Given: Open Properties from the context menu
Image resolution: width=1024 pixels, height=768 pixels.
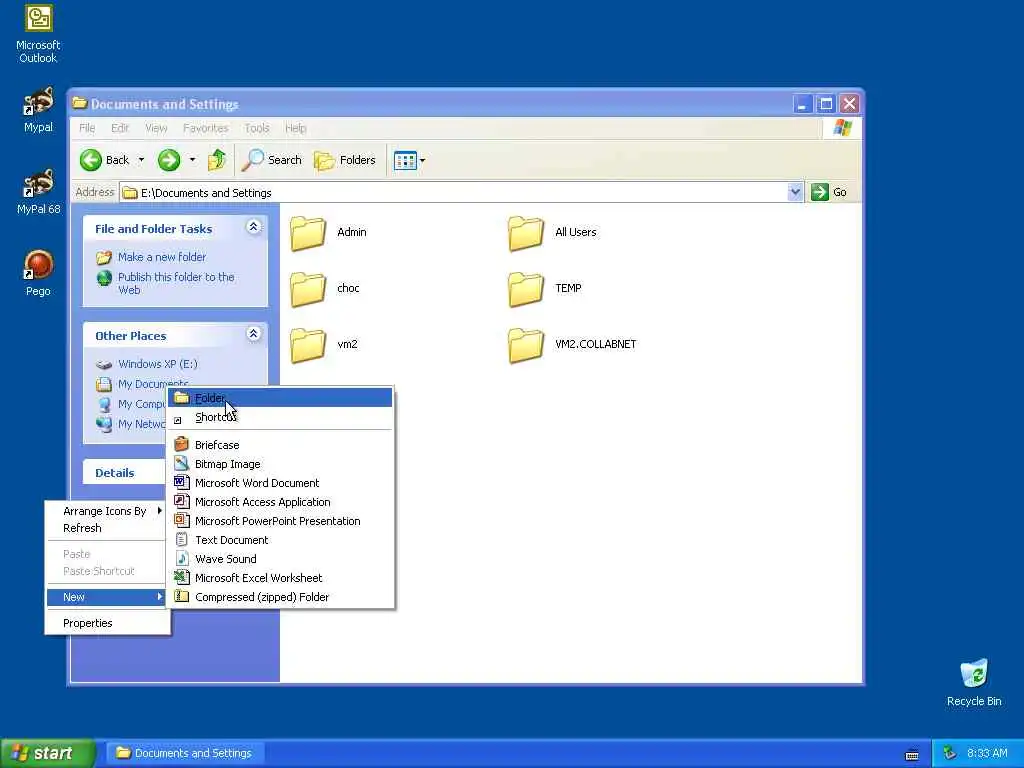Looking at the screenshot, I should tap(107, 623).
